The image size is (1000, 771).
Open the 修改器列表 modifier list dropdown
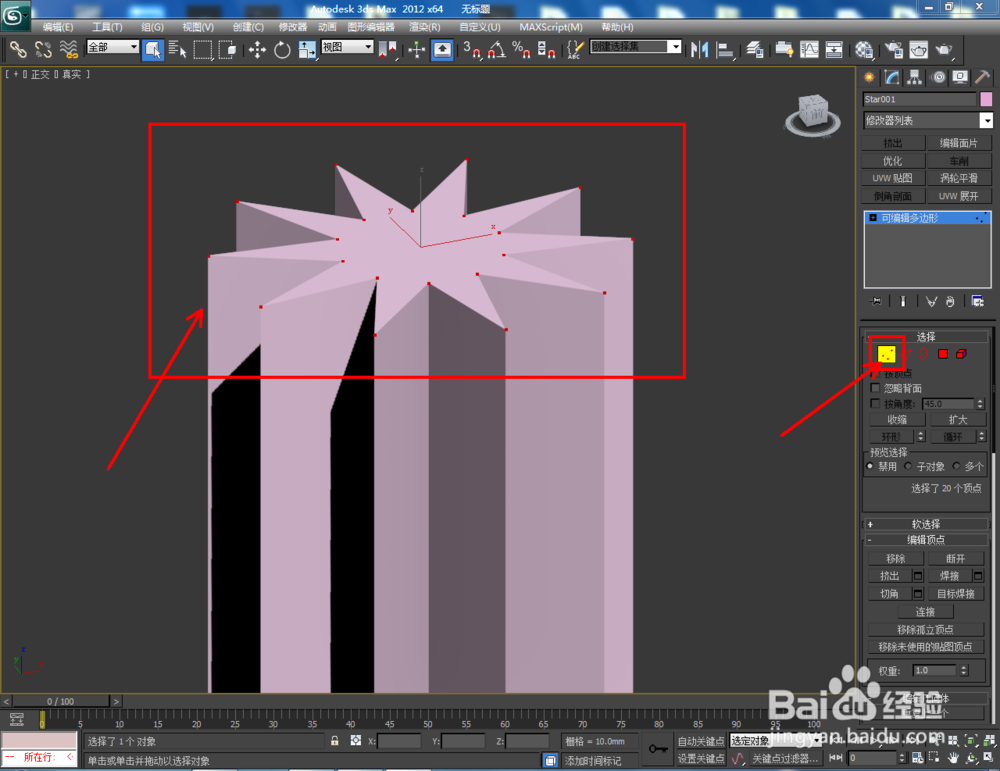pyautogui.click(x=928, y=120)
